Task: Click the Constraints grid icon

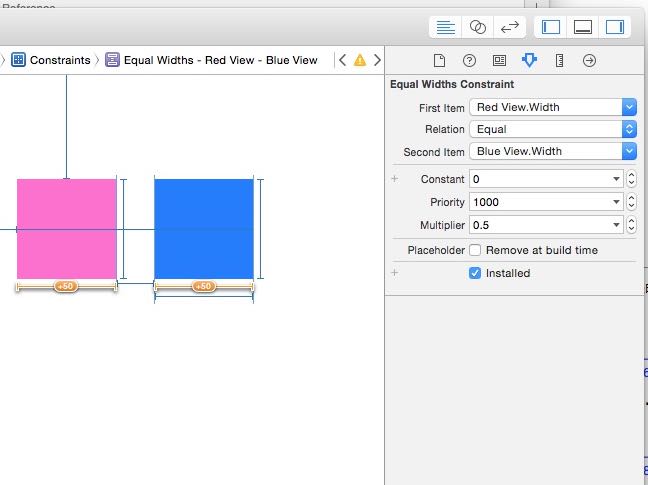Action: pyautogui.click(x=18, y=60)
